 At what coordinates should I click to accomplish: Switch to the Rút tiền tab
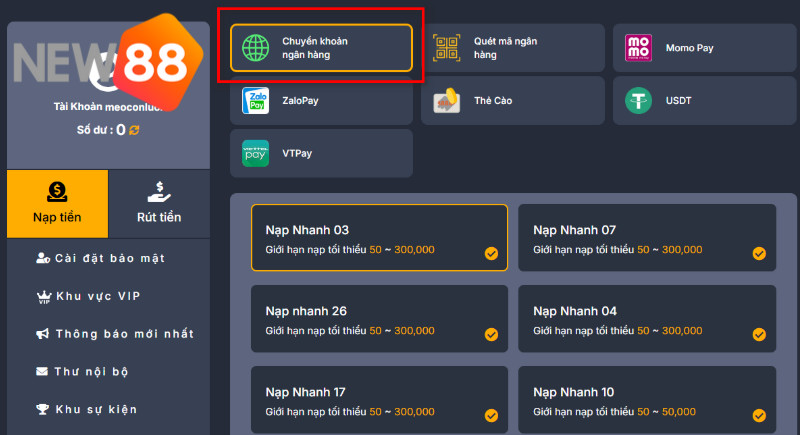pyautogui.click(x=158, y=204)
